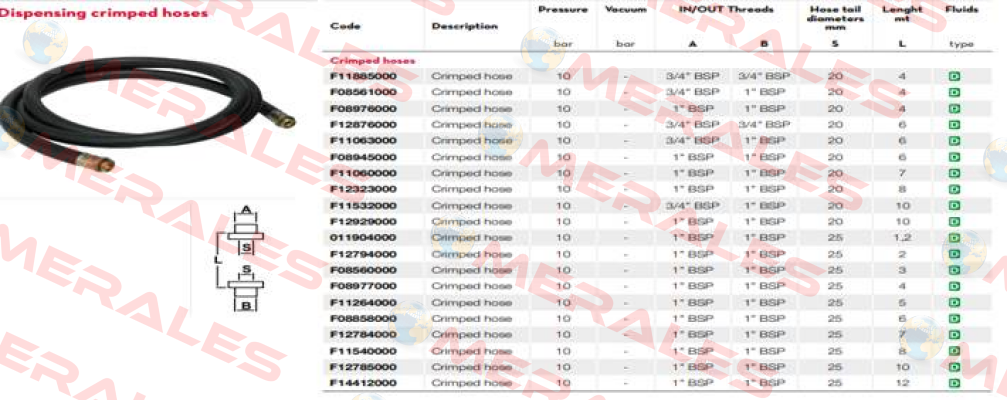Click the green fluid icon in row F08977000

point(954,286)
